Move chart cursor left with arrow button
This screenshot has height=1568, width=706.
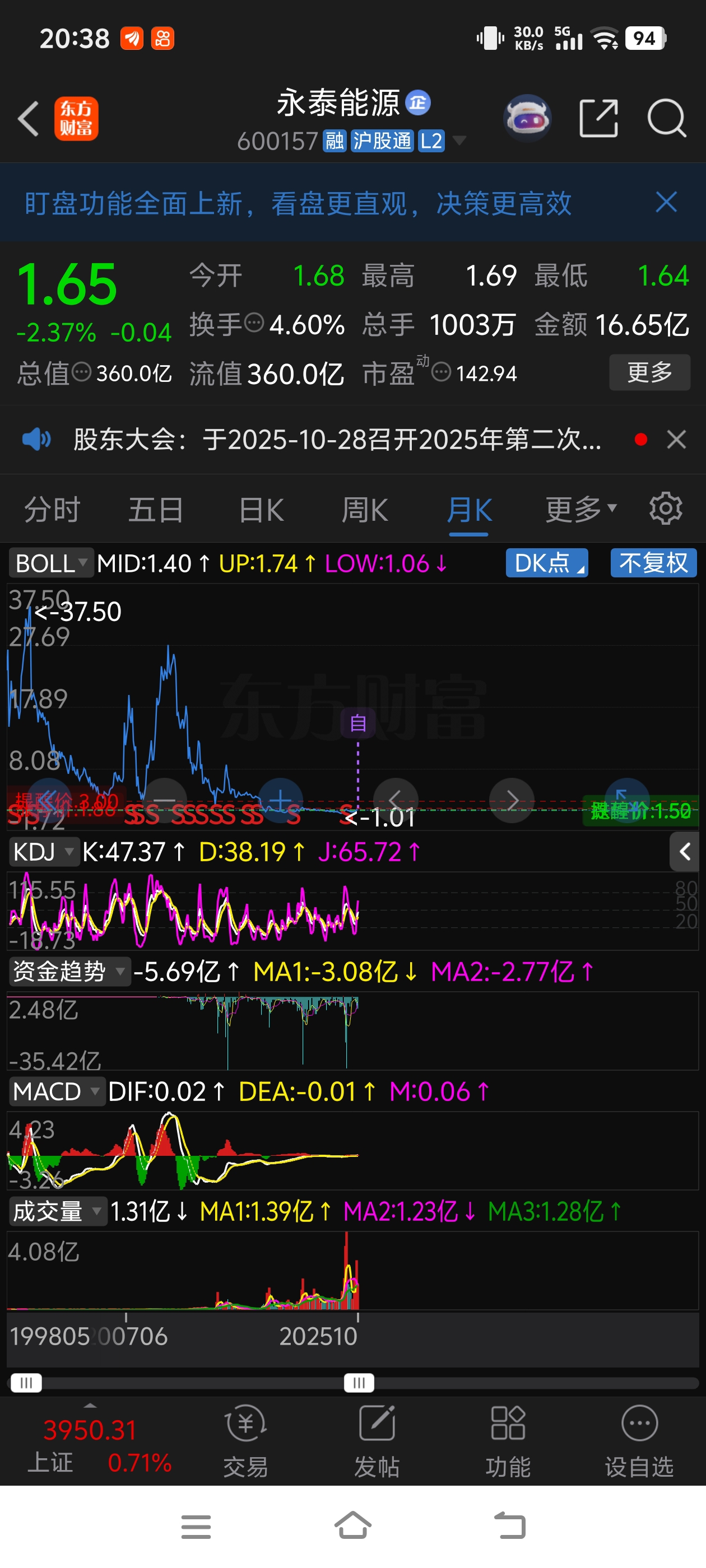coord(396,800)
